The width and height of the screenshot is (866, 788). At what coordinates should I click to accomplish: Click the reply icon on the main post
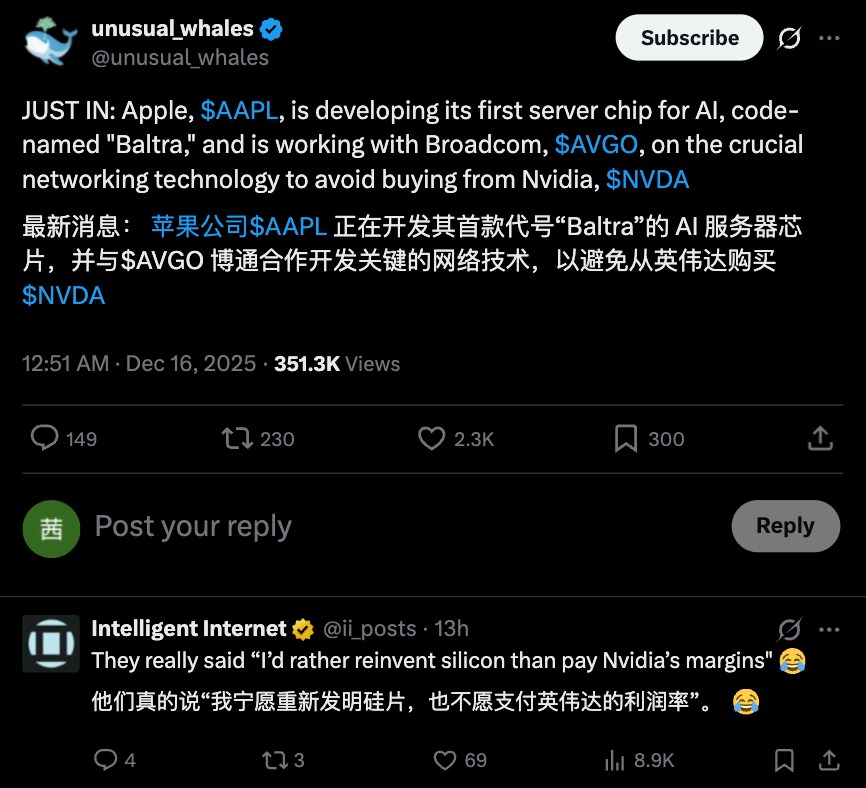[45, 438]
